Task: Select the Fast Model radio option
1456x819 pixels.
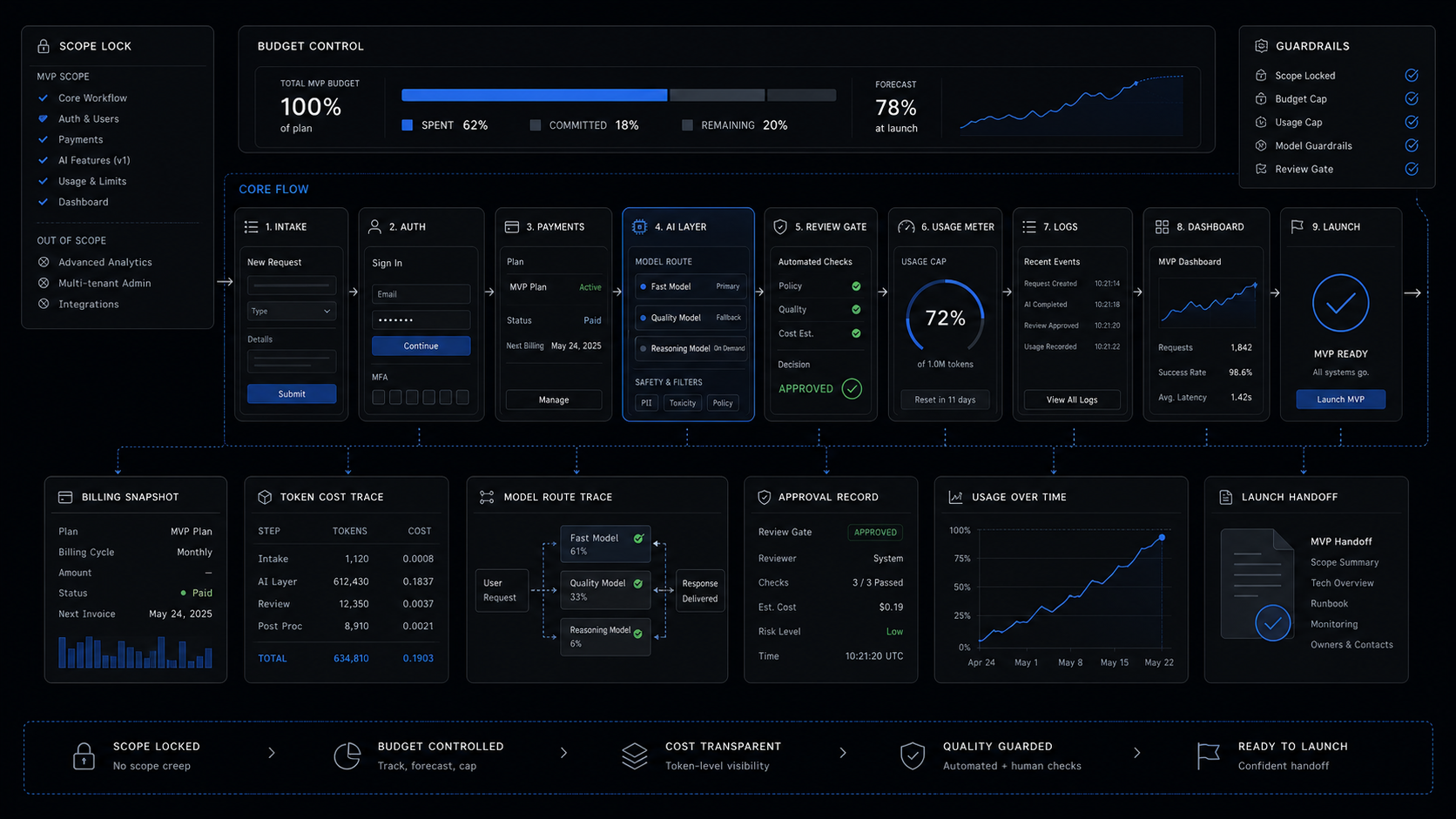Action: click(x=644, y=286)
